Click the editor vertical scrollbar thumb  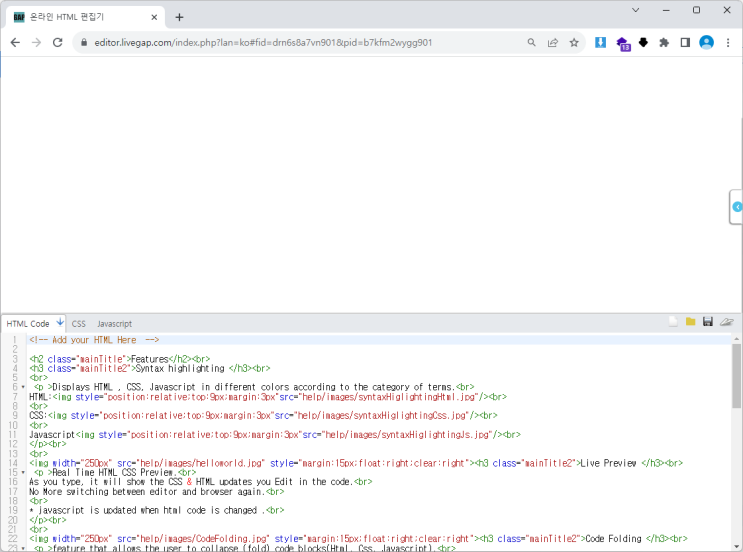click(736, 376)
